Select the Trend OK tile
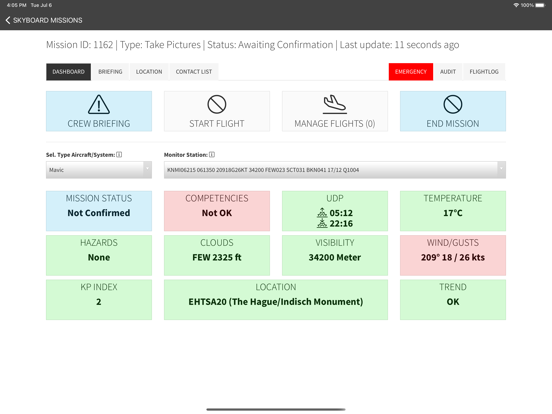 (x=453, y=300)
